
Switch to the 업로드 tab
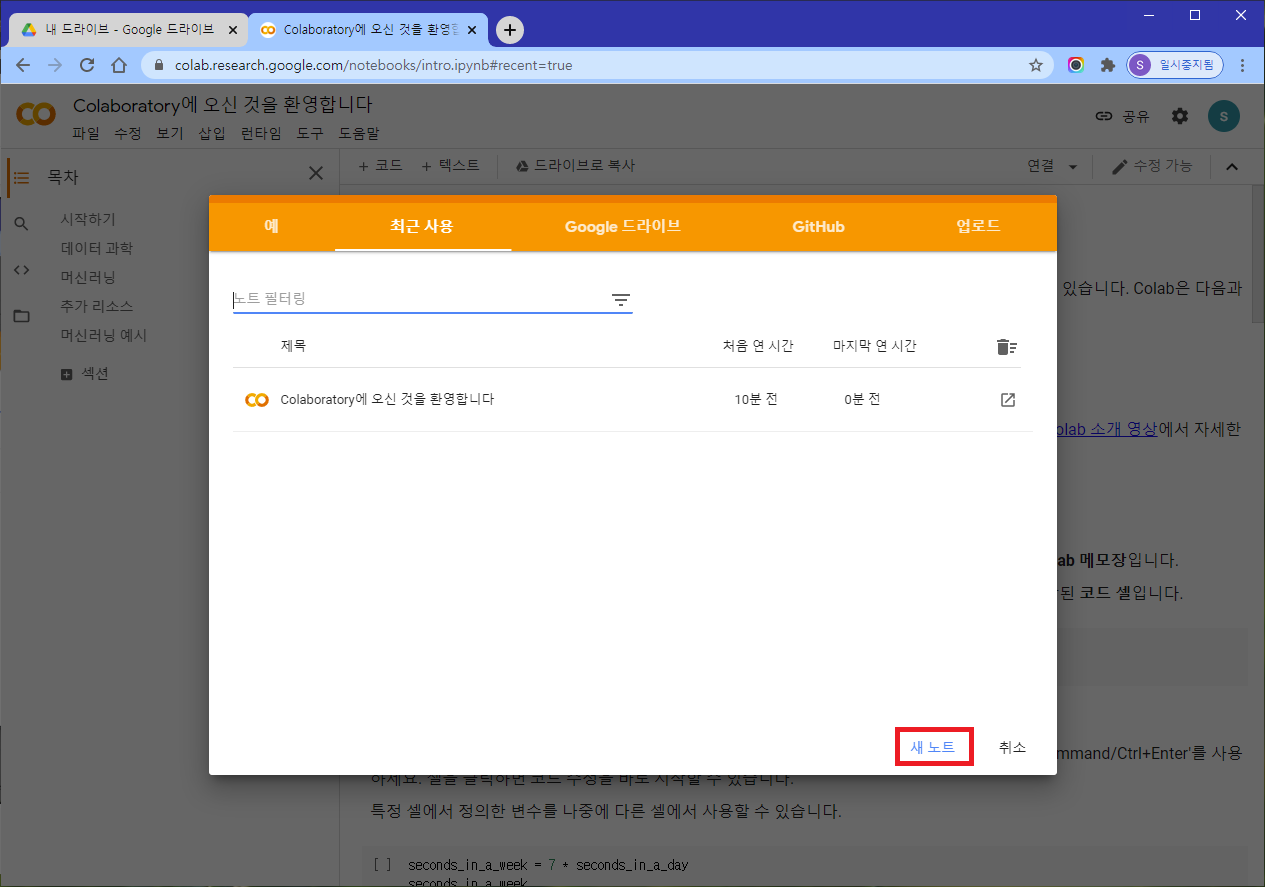[x=978, y=226]
